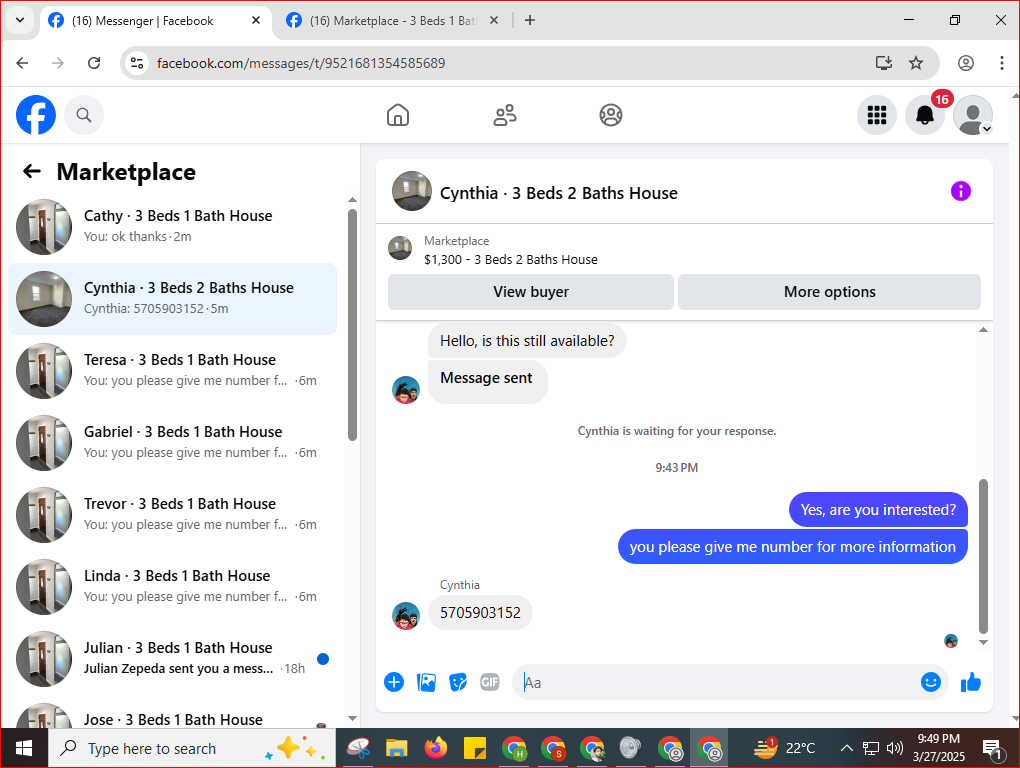This screenshot has height=768, width=1020.
Task: Click the 'Hello, is this still available?' message
Action: 527,341
